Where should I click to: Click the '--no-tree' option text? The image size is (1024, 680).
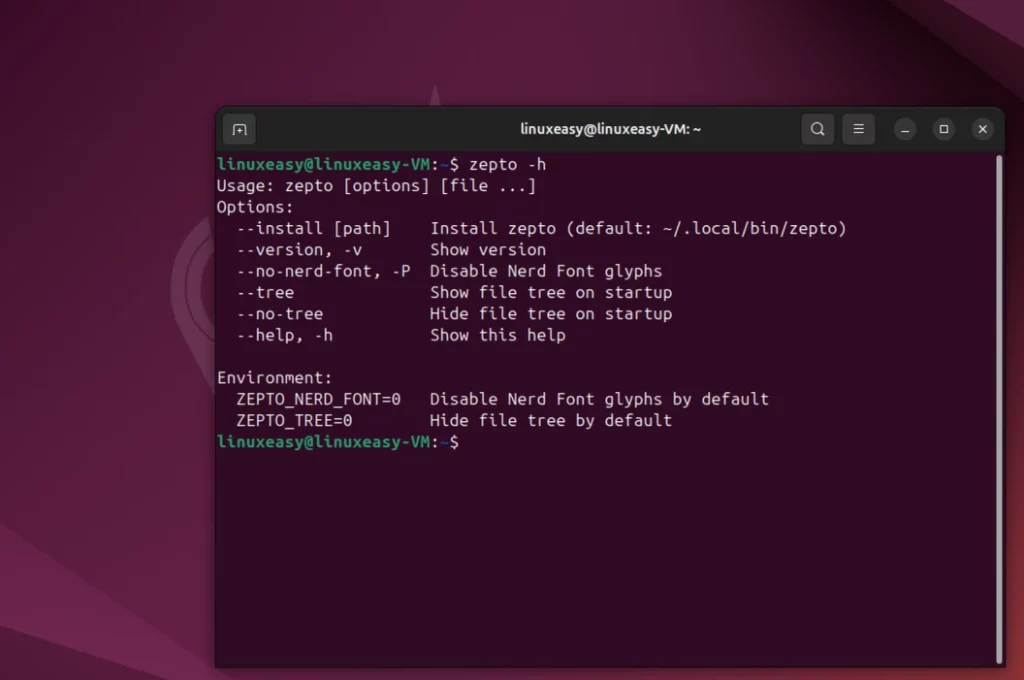pyautogui.click(x=279, y=314)
